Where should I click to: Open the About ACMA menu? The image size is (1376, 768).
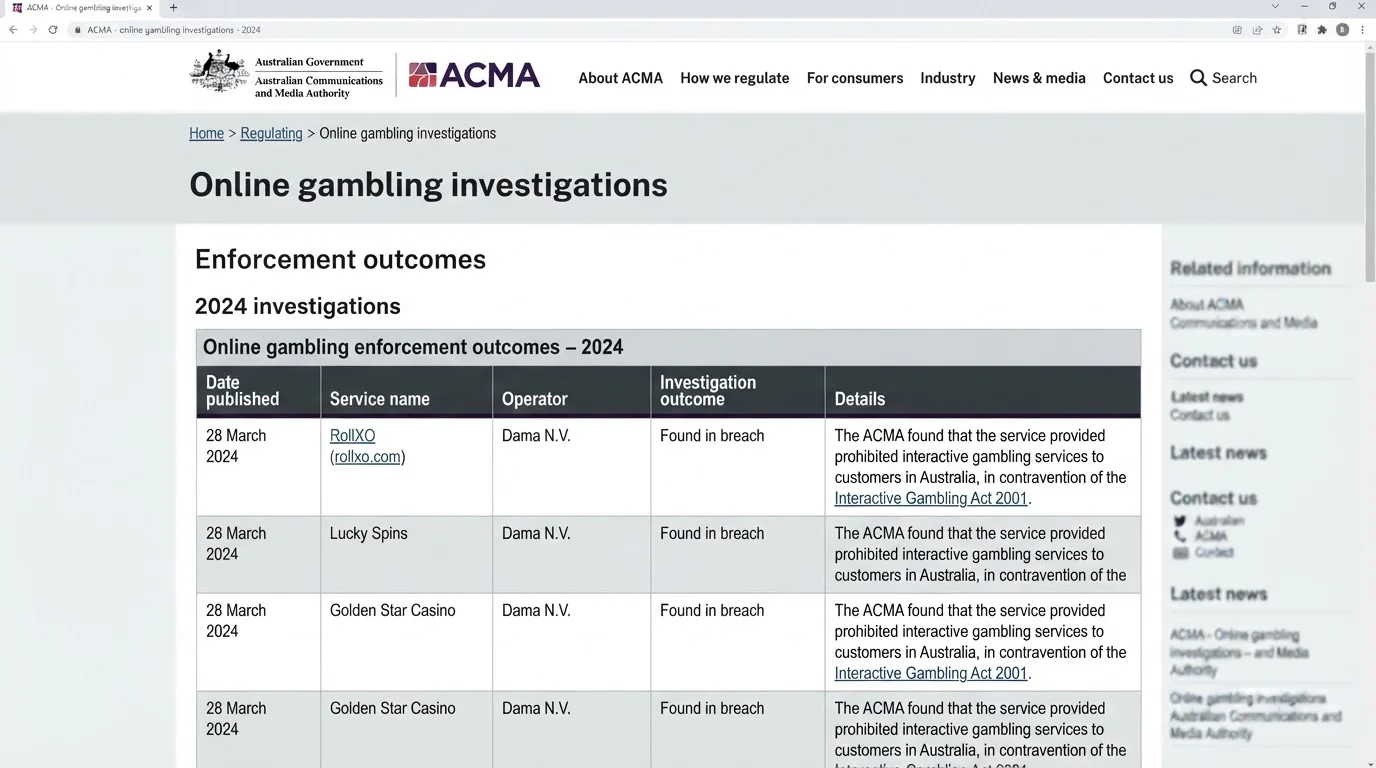coord(620,78)
